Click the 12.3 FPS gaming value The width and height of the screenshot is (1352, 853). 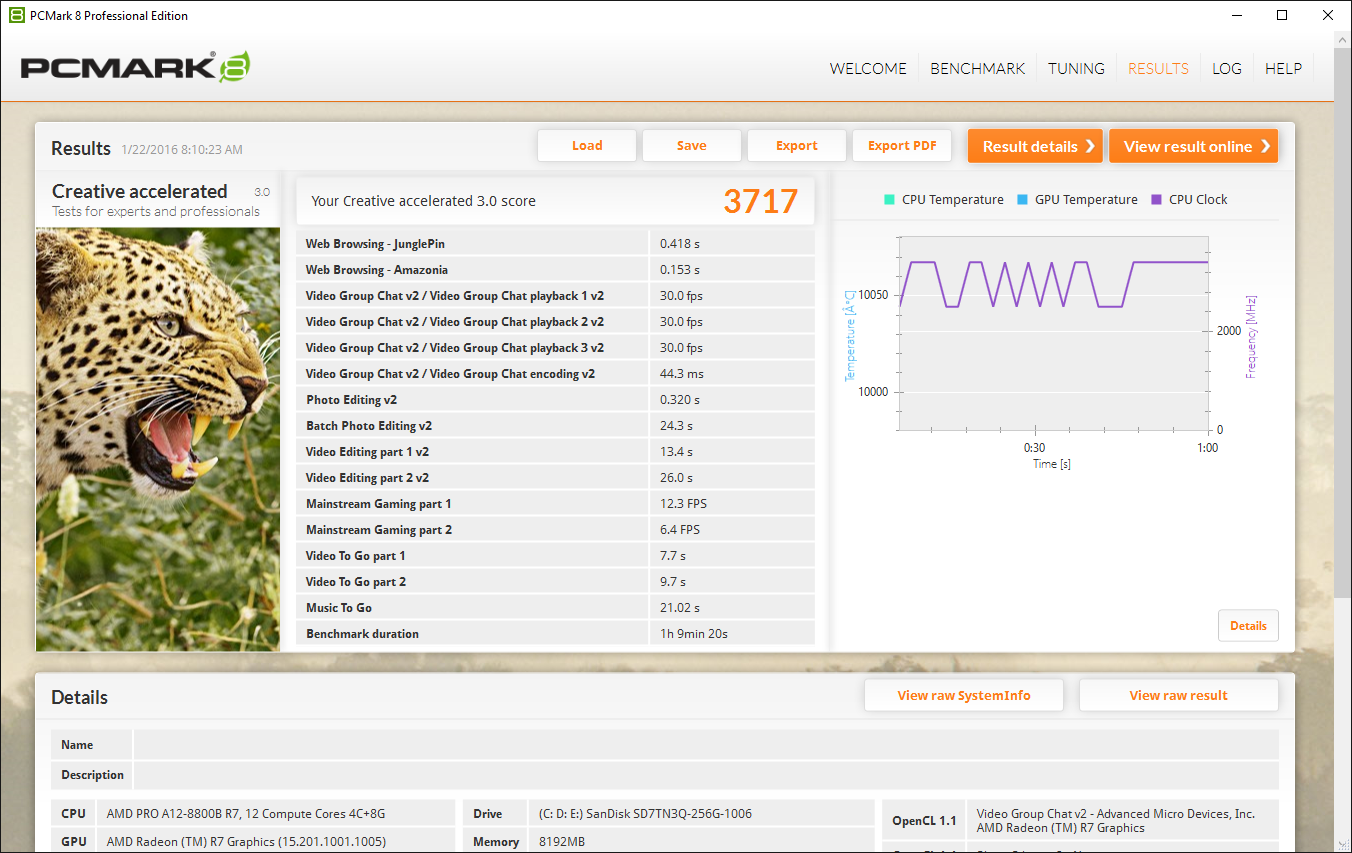684,503
